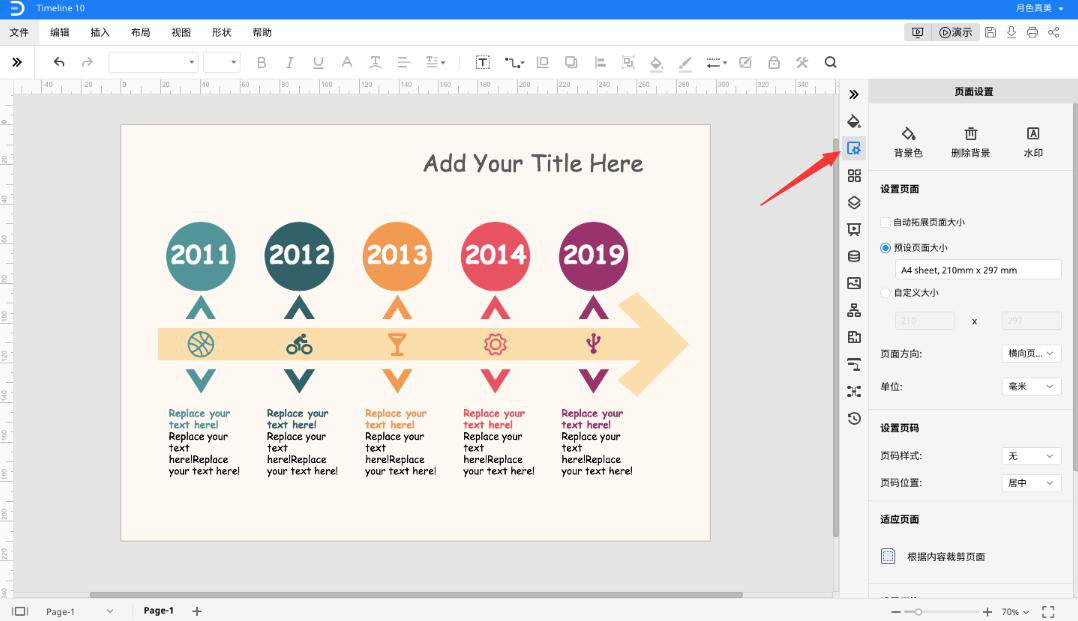The image size is (1078, 621).
Task: Open the Symbols grid panel icon
Action: (x=854, y=175)
